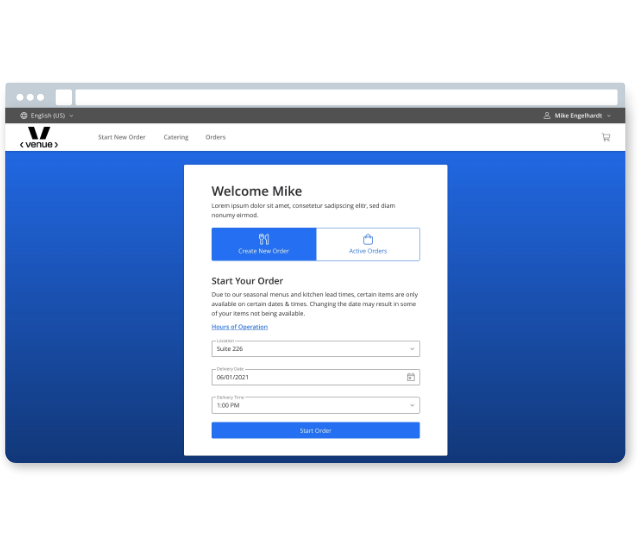640x540 pixels.
Task: Open the shopping cart icon
Action: point(605,137)
